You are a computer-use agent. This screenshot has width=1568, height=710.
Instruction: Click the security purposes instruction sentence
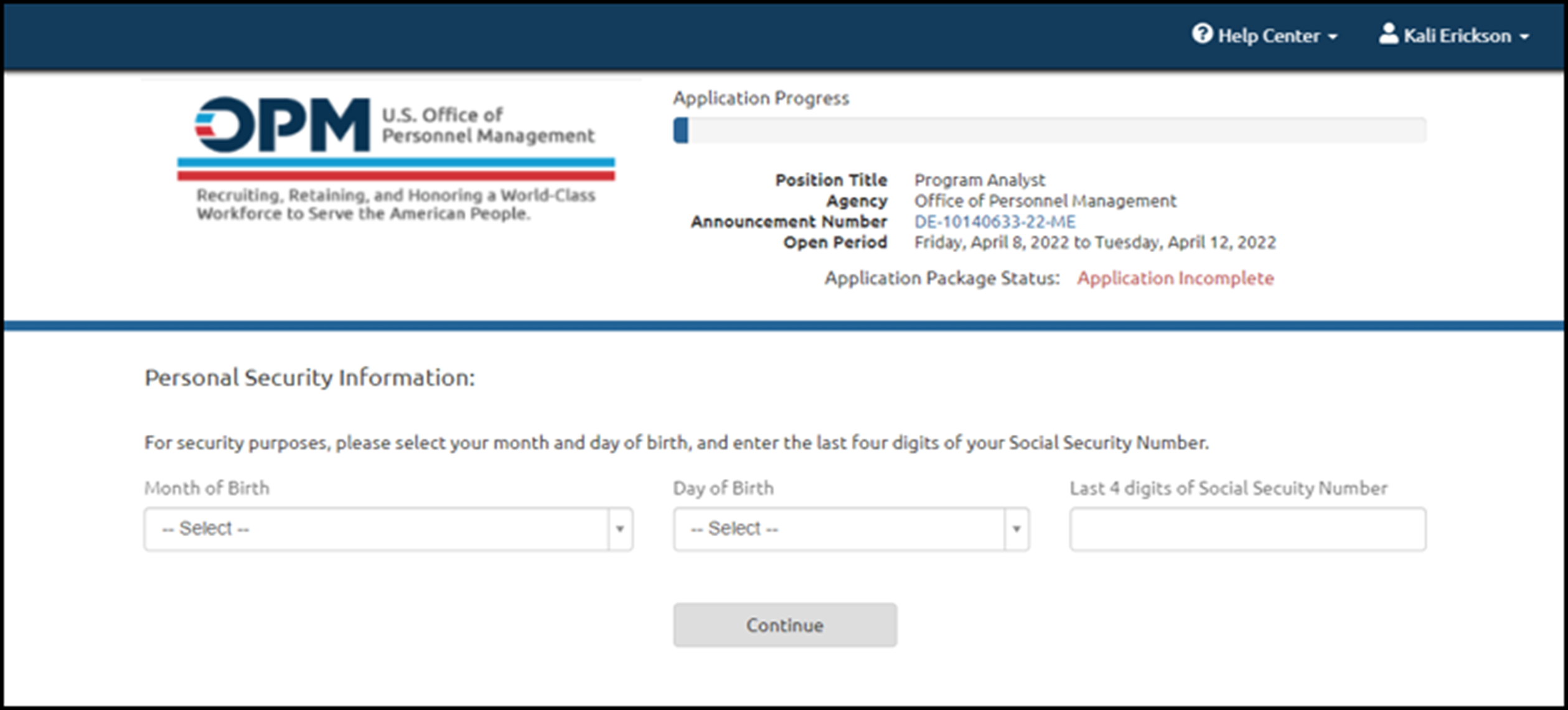[x=677, y=443]
